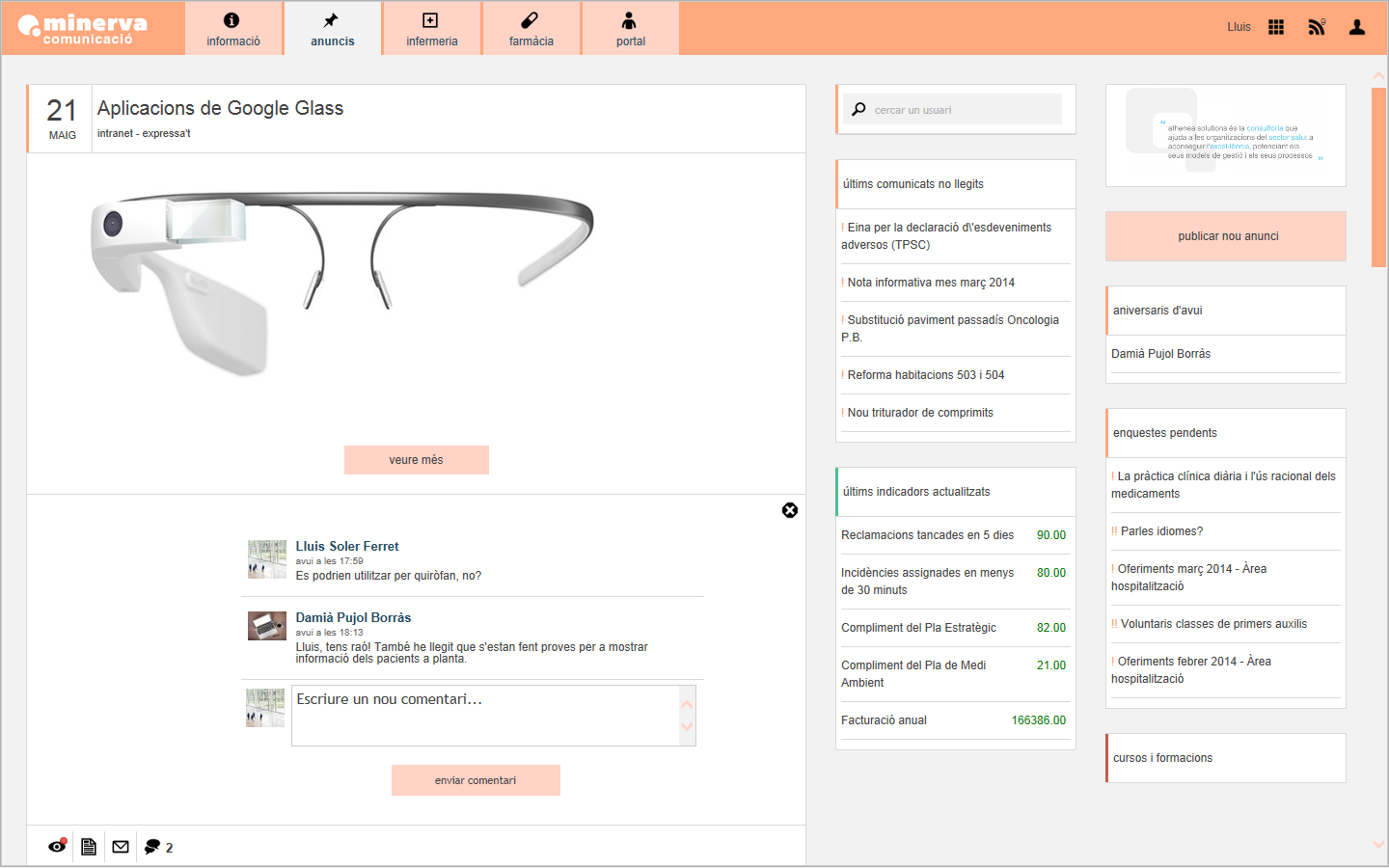
Task: Click the page scroll up arrow
Action: pos(1378,75)
